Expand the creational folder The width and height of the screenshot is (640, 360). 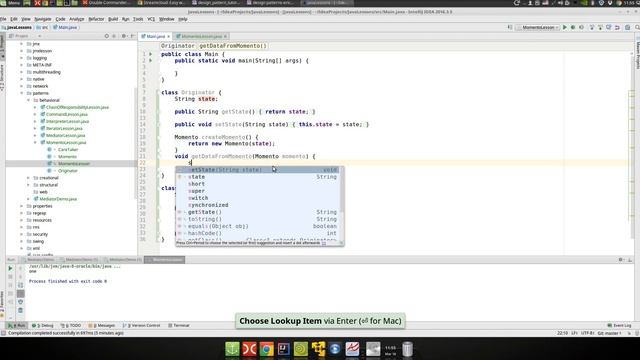(29, 178)
